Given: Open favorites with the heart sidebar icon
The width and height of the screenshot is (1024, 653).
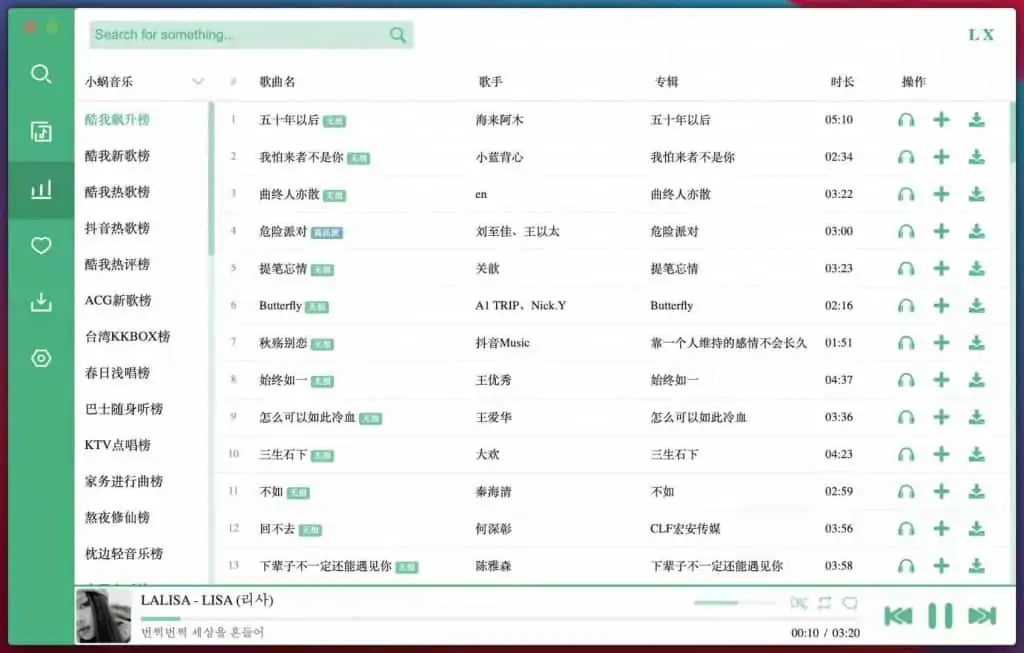Looking at the screenshot, I should (x=40, y=245).
